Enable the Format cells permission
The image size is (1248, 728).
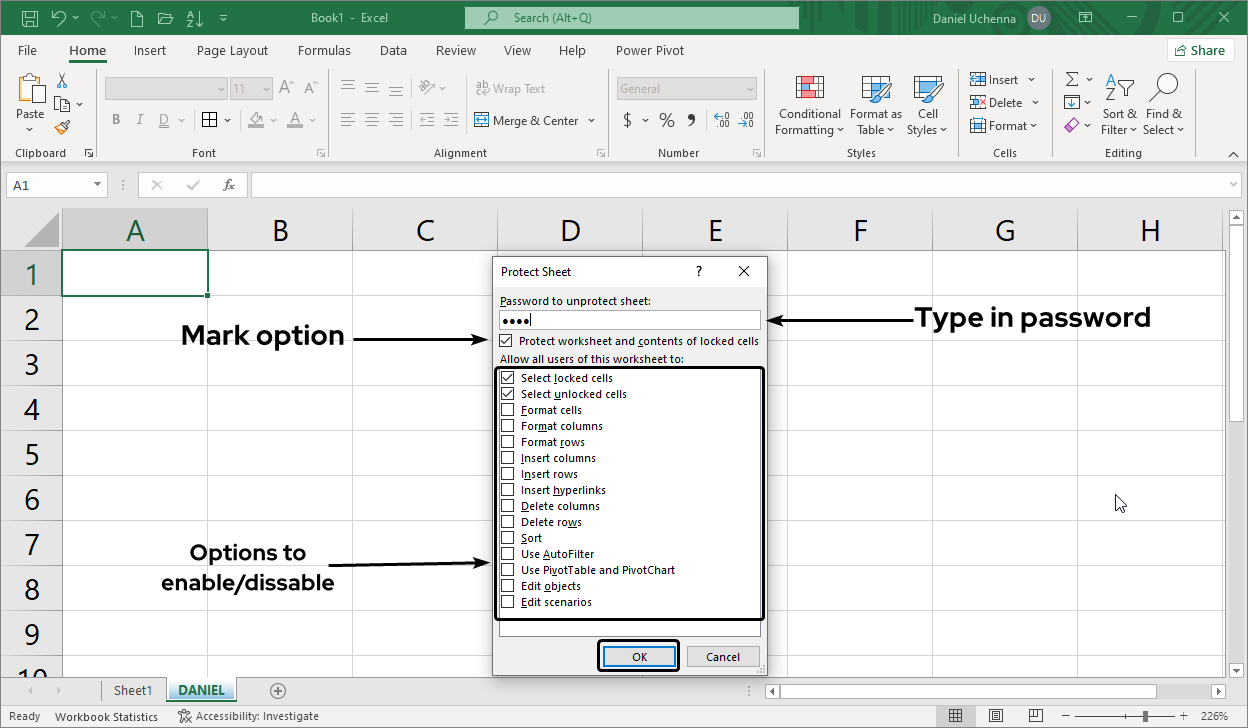click(x=509, y=410)
